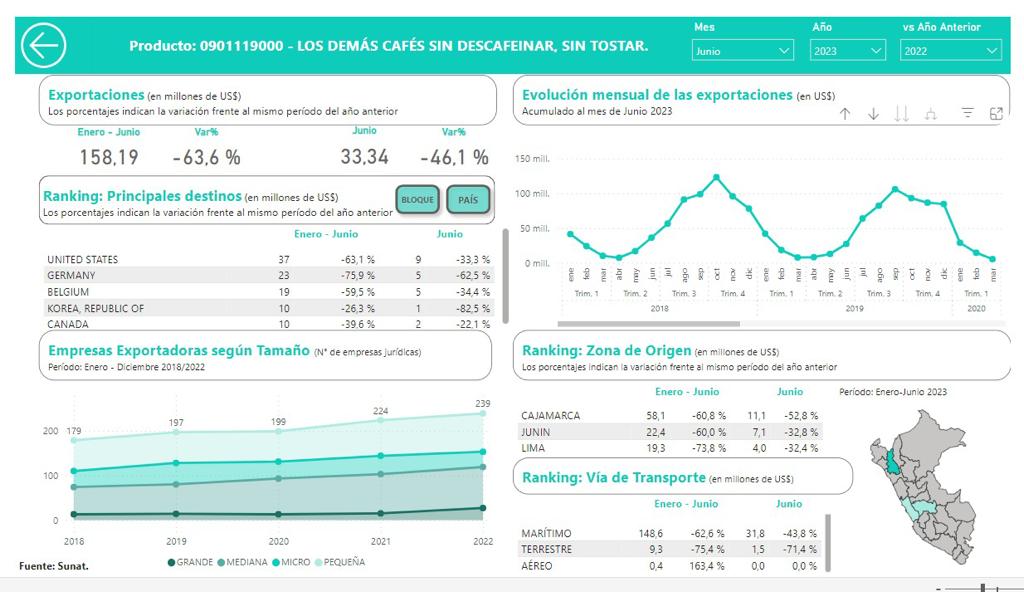The image size is (1024, 592).
Task: Open the vs Año Anterior dropdown
Action: click(x=950, y=50)
